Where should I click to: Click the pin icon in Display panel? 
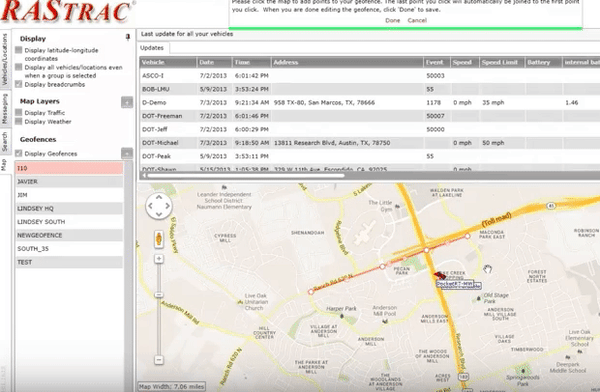128,37
